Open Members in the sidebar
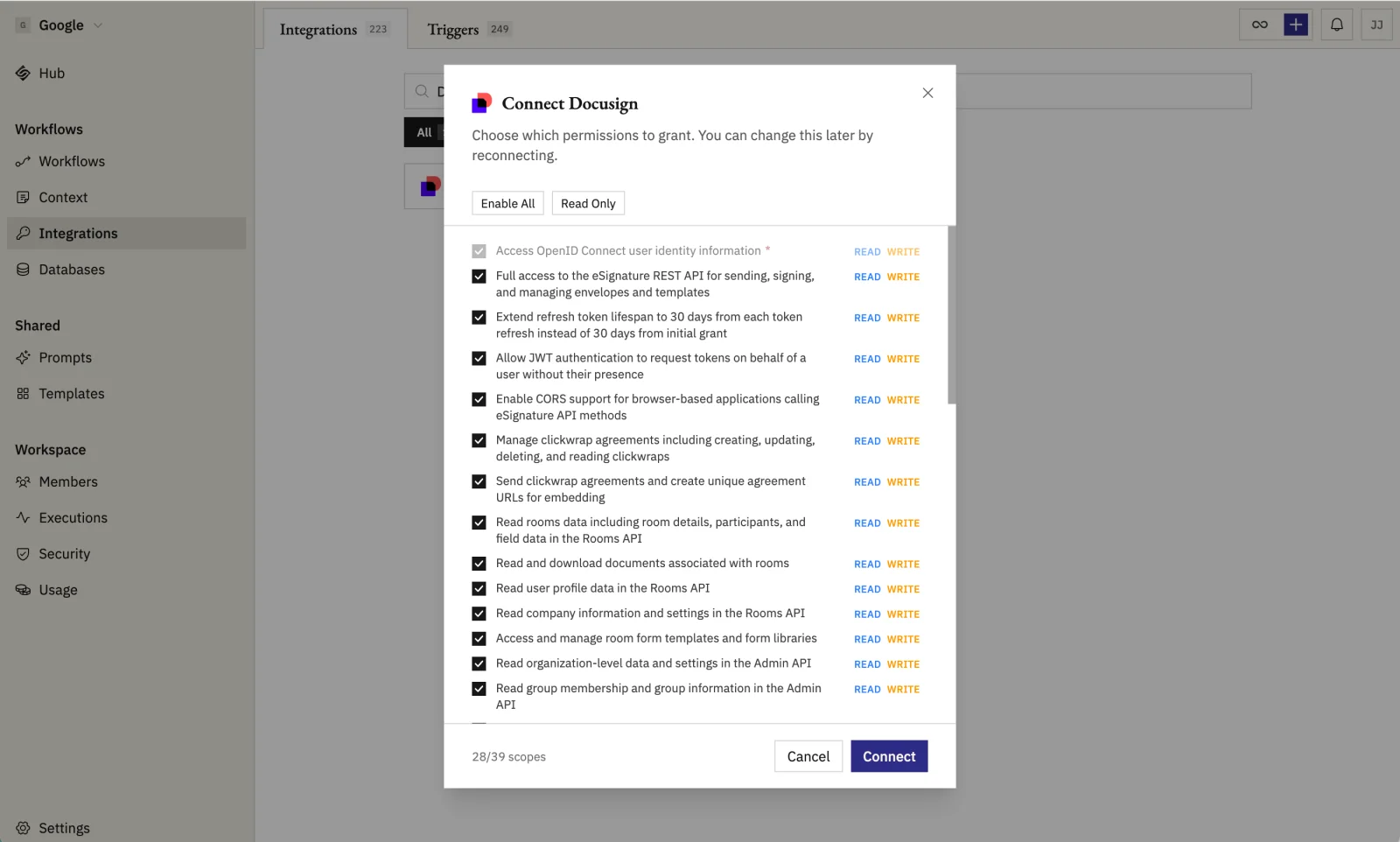Image resolution: width=1400 pixels, height=842 pixels. tap(126, 482)
